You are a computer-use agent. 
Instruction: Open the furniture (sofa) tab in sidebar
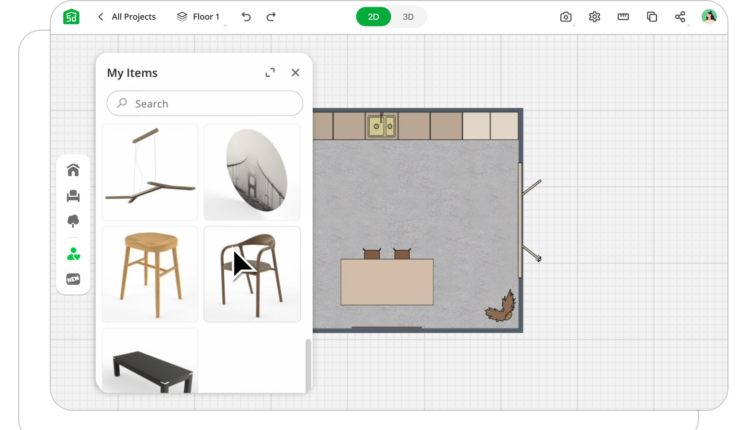coord(73,196)
